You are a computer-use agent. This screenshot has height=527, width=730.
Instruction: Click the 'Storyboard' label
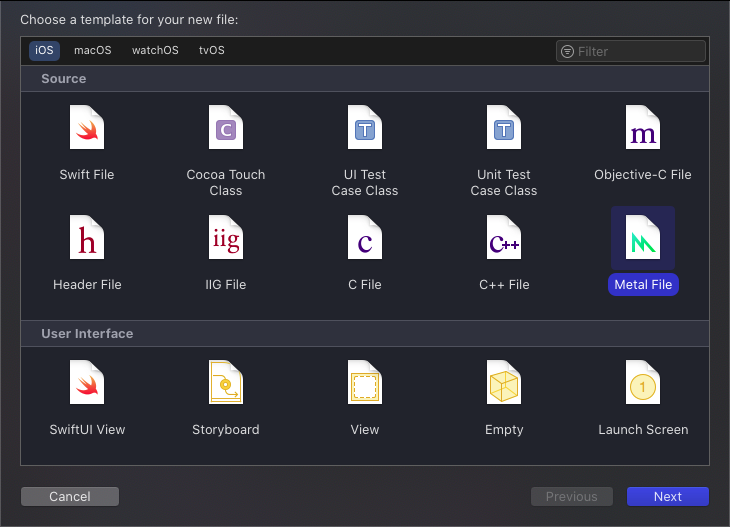(226, 430)
